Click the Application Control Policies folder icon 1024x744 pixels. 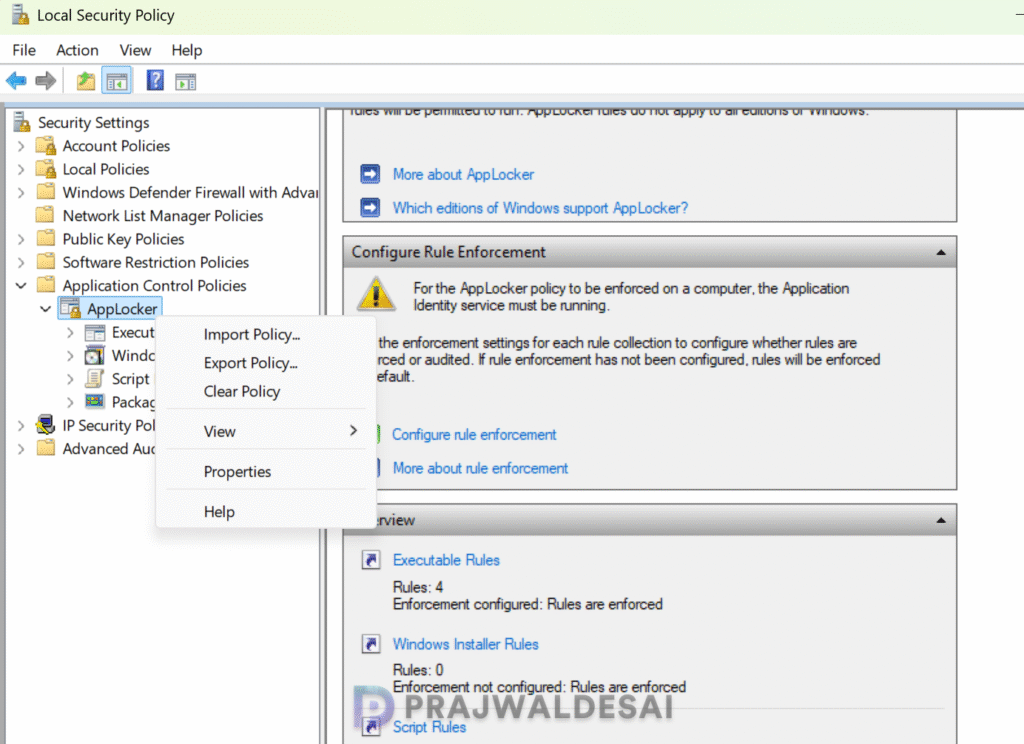pyautogui.click(x=46, y=285)
